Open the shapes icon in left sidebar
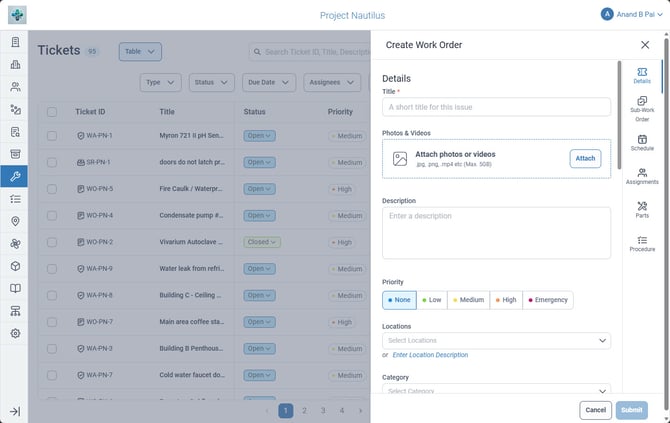Image resolution: width=670 pixels, height=423 pixels. pos(15,109)
